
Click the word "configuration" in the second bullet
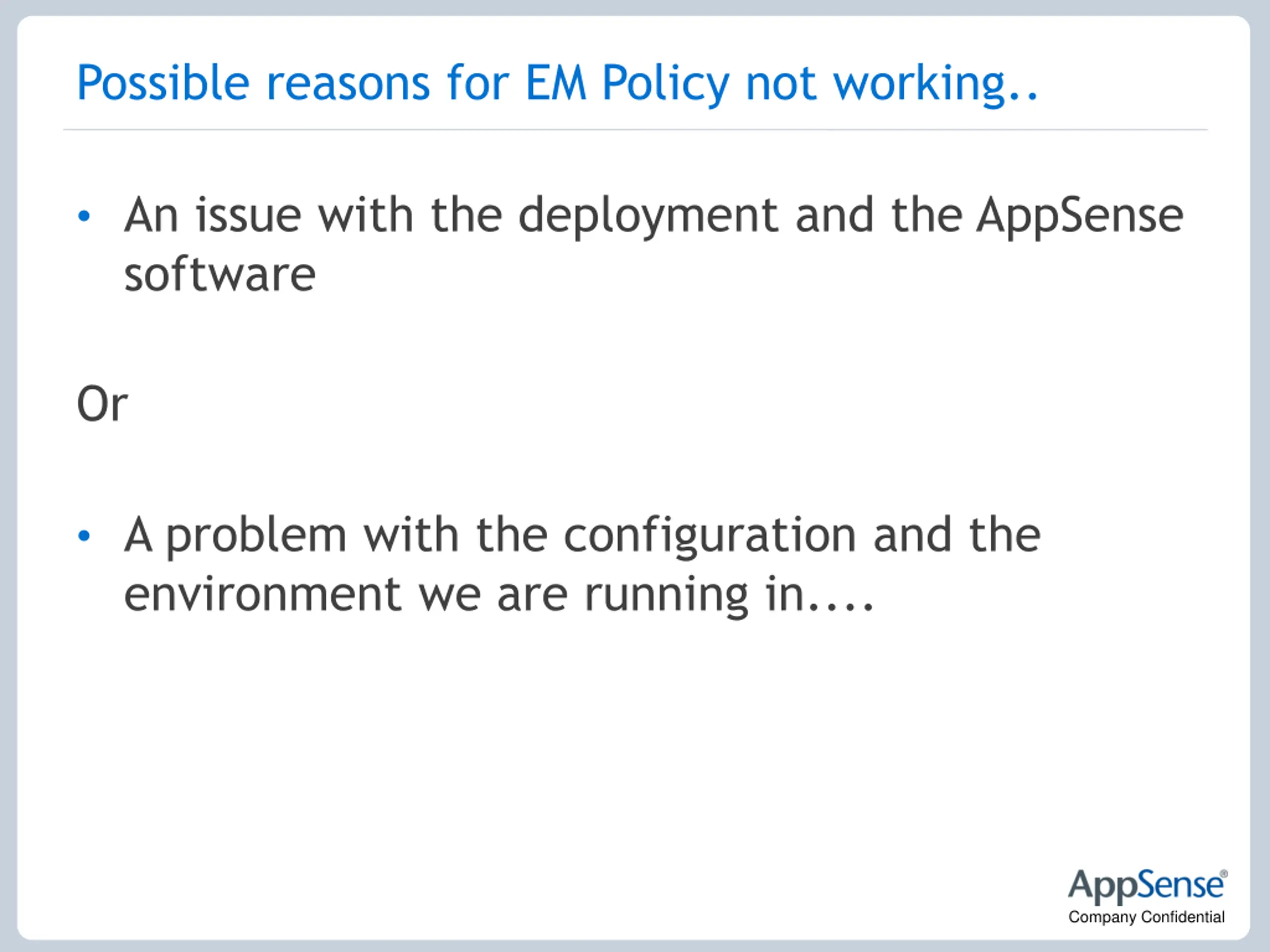coord(710,536)
